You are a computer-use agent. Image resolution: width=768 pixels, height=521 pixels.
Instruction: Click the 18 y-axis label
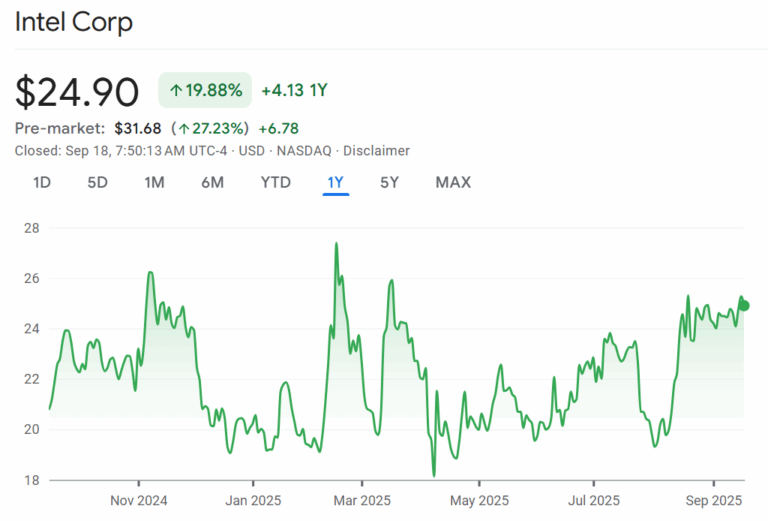click(32, 480)
